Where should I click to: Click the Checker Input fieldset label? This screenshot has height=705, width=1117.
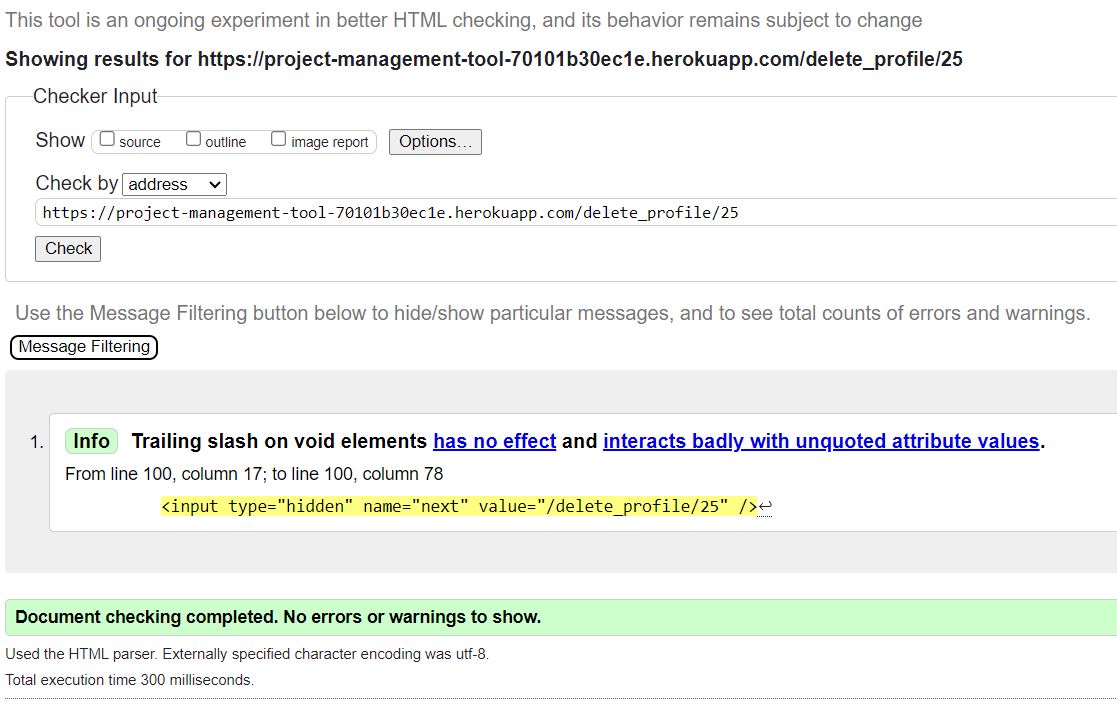pyautogui.click(x=95, y=96)
